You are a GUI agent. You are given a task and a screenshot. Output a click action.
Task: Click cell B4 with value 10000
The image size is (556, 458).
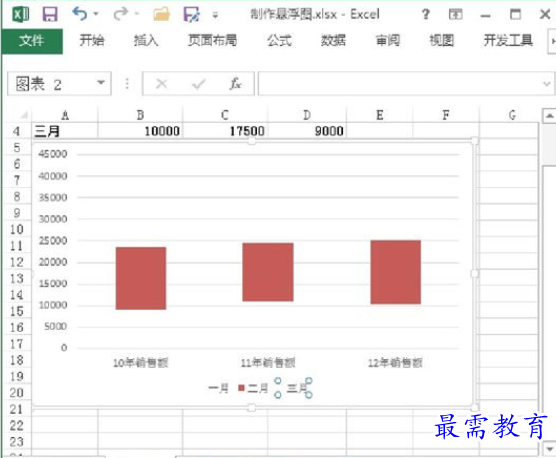point(140,131)
